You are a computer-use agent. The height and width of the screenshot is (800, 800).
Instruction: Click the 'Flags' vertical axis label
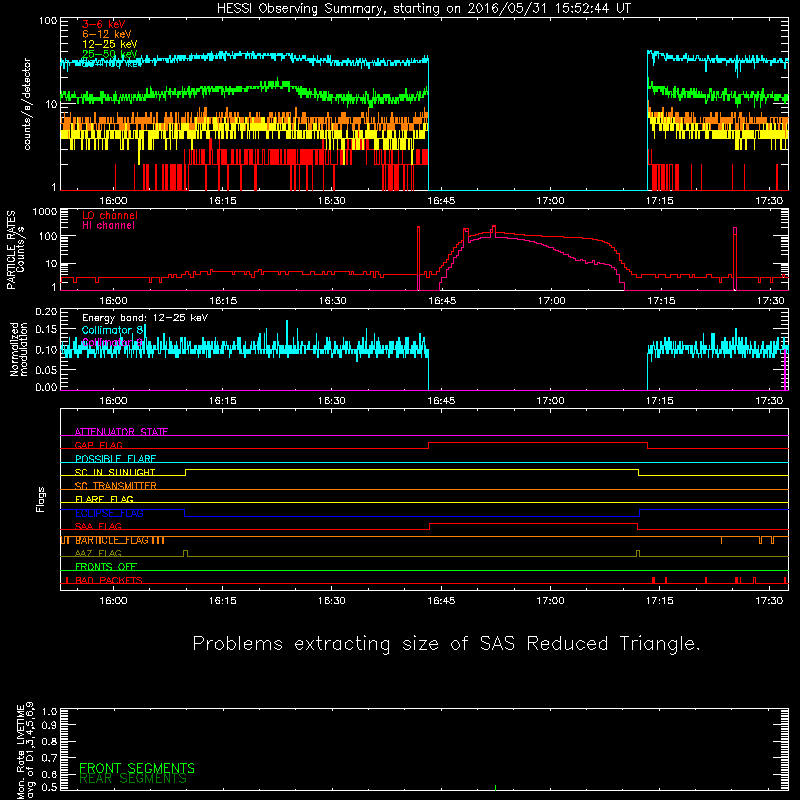coord(40,499)
